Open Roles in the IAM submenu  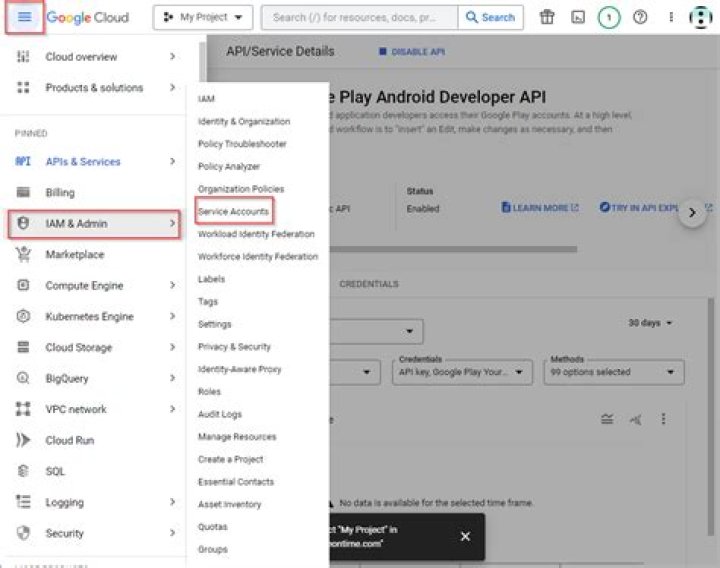pos(209,391)
